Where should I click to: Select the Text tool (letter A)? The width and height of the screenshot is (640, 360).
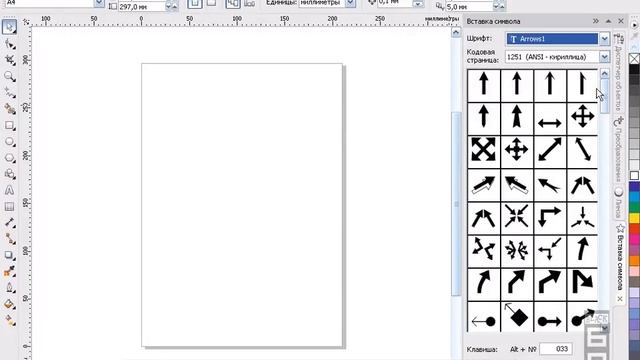point(9,191)
